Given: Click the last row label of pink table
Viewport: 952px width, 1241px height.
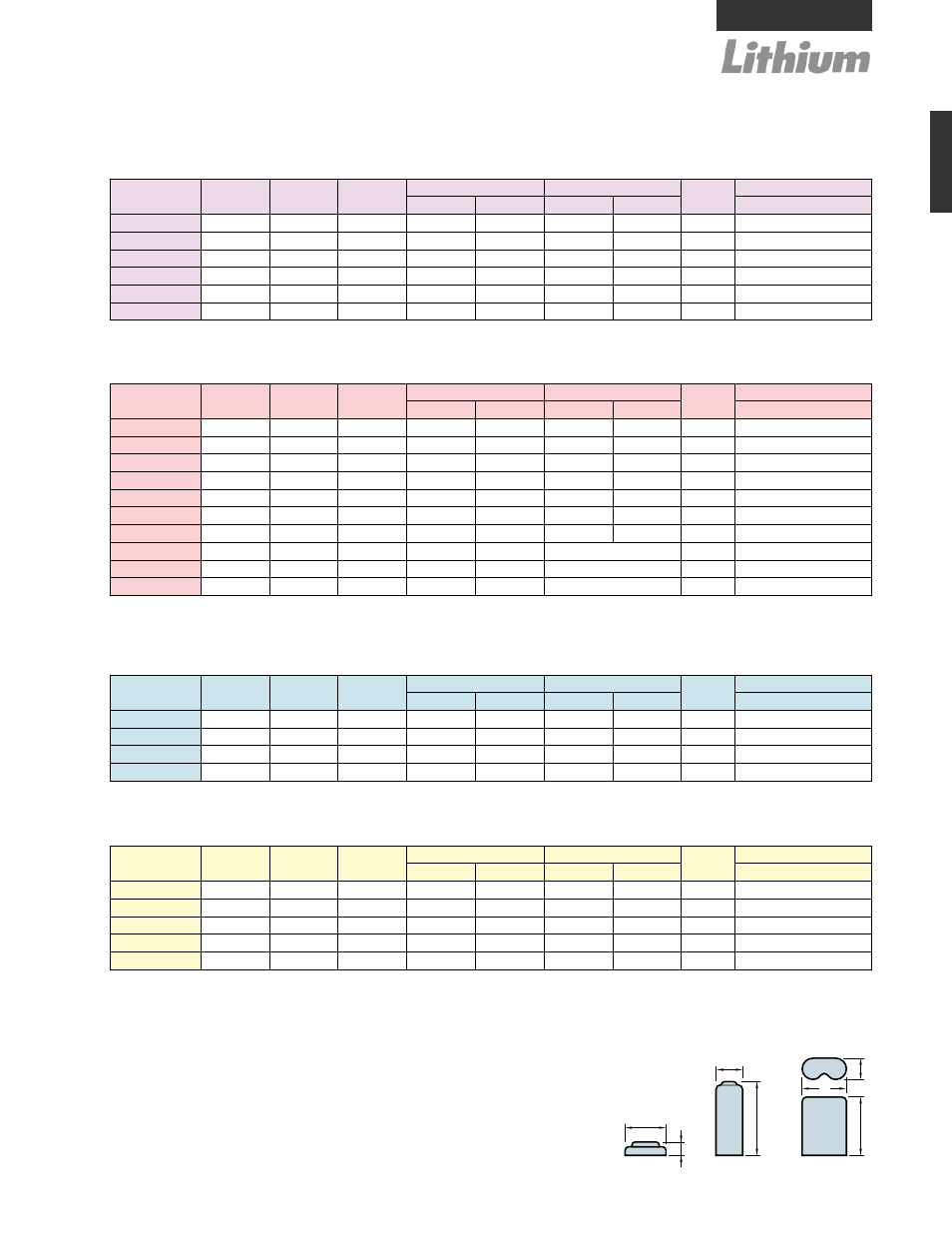Looking at the screenshot, I should [x=156, y=587].
